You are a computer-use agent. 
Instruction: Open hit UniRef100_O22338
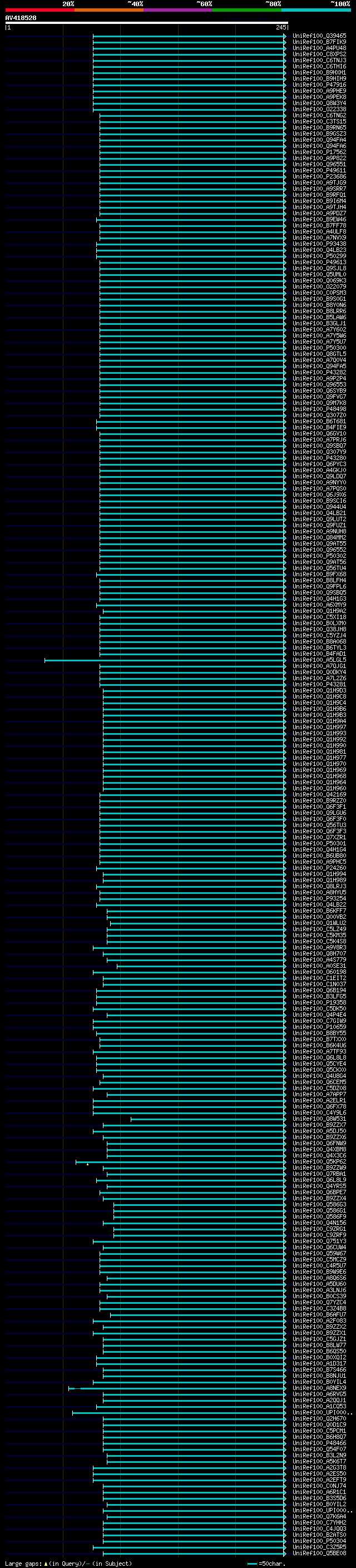pos(319,110)
